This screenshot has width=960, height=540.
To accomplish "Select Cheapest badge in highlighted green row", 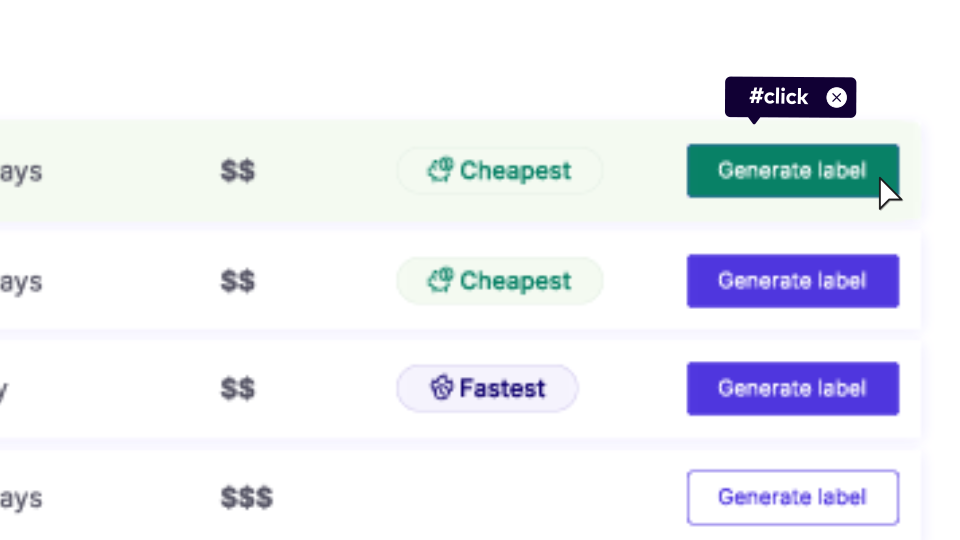I will (x=500, y=171).
